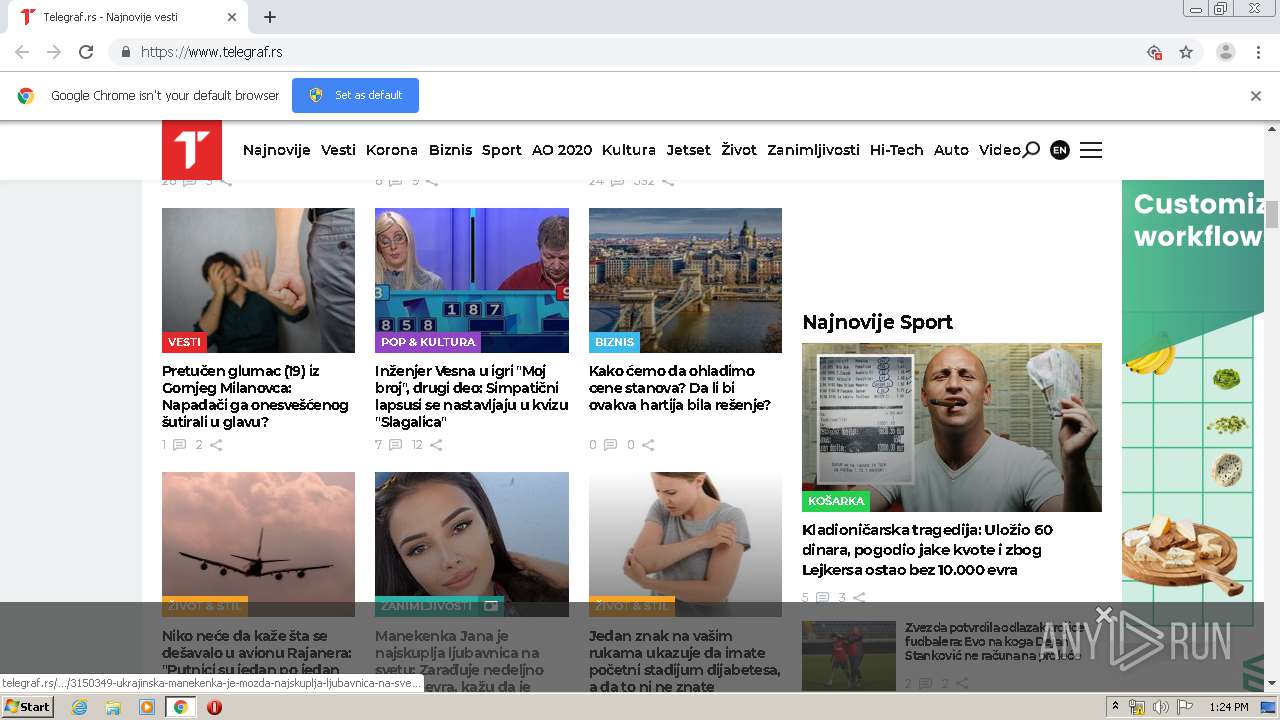Screen dimensions: 1280x720
Task: Click the volume icon in system tray
Action: click(1160, 707)
